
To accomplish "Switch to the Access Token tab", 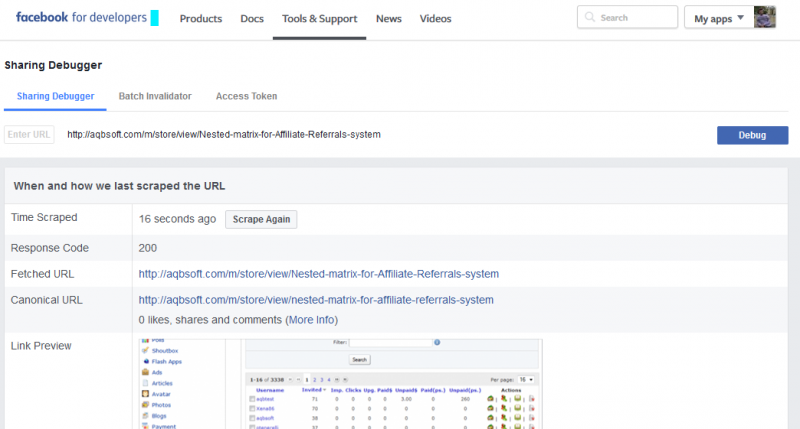I will (246, 96).
